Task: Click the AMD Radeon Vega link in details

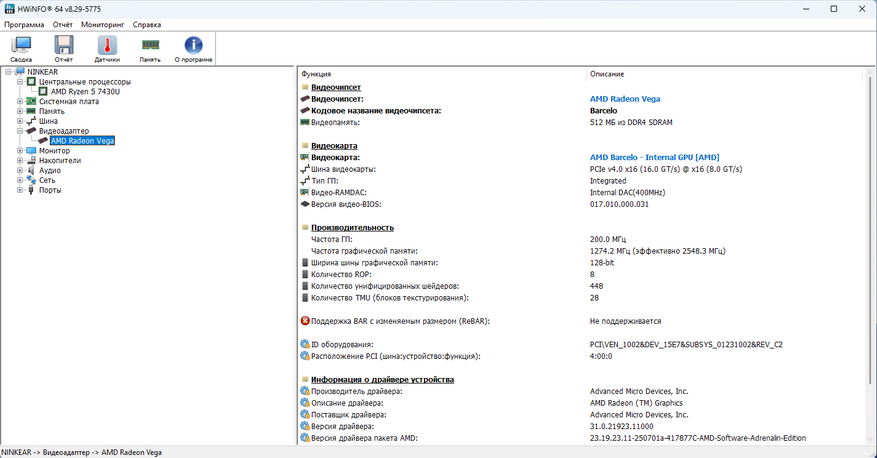Action: 625,99
